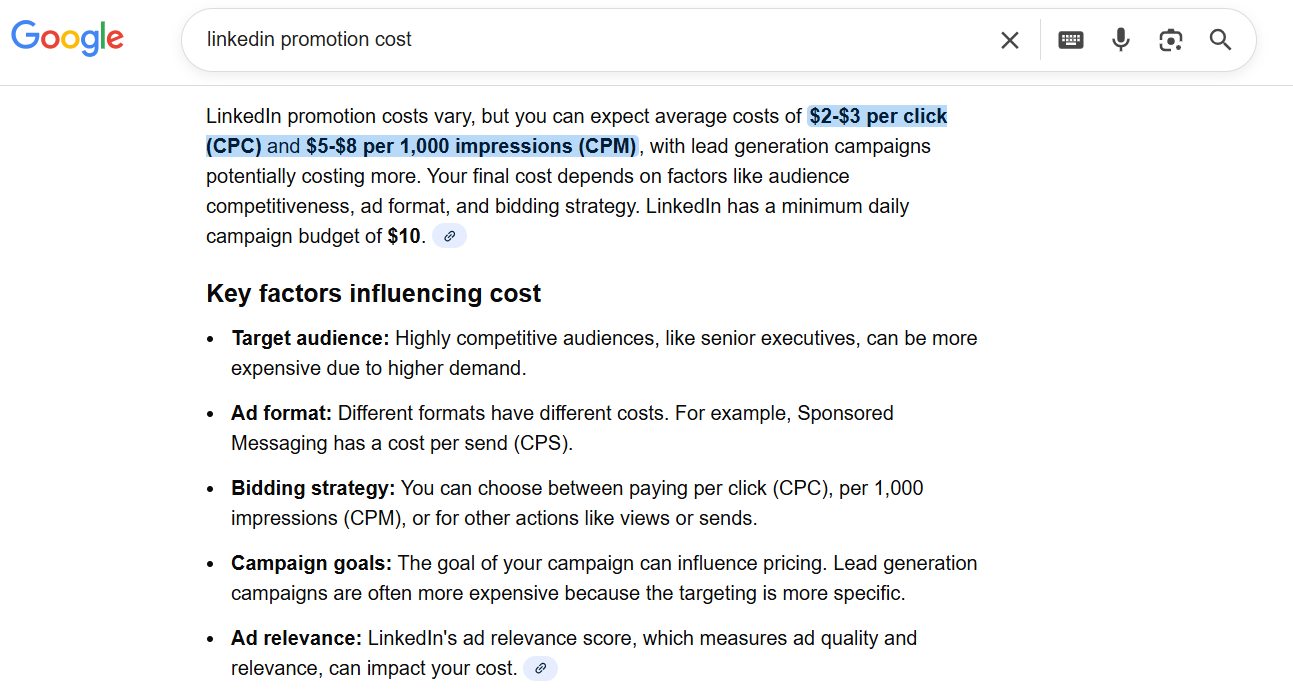This screenshot has height=700, width=1293.
Task: Click the bold "Bidding strategy:" label
Action: coord(313,488)
